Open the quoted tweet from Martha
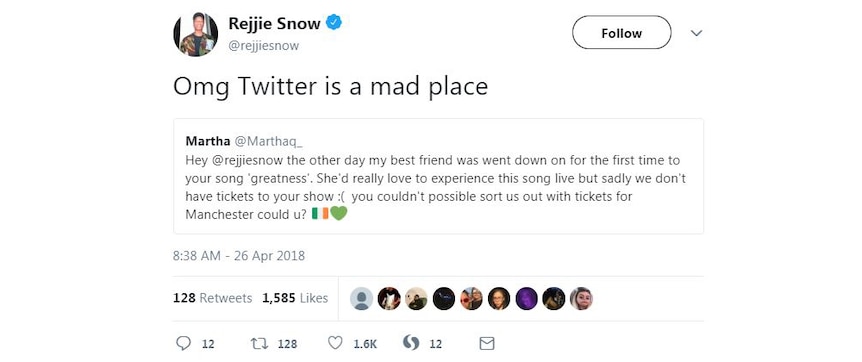 click(x=438, y=177)
